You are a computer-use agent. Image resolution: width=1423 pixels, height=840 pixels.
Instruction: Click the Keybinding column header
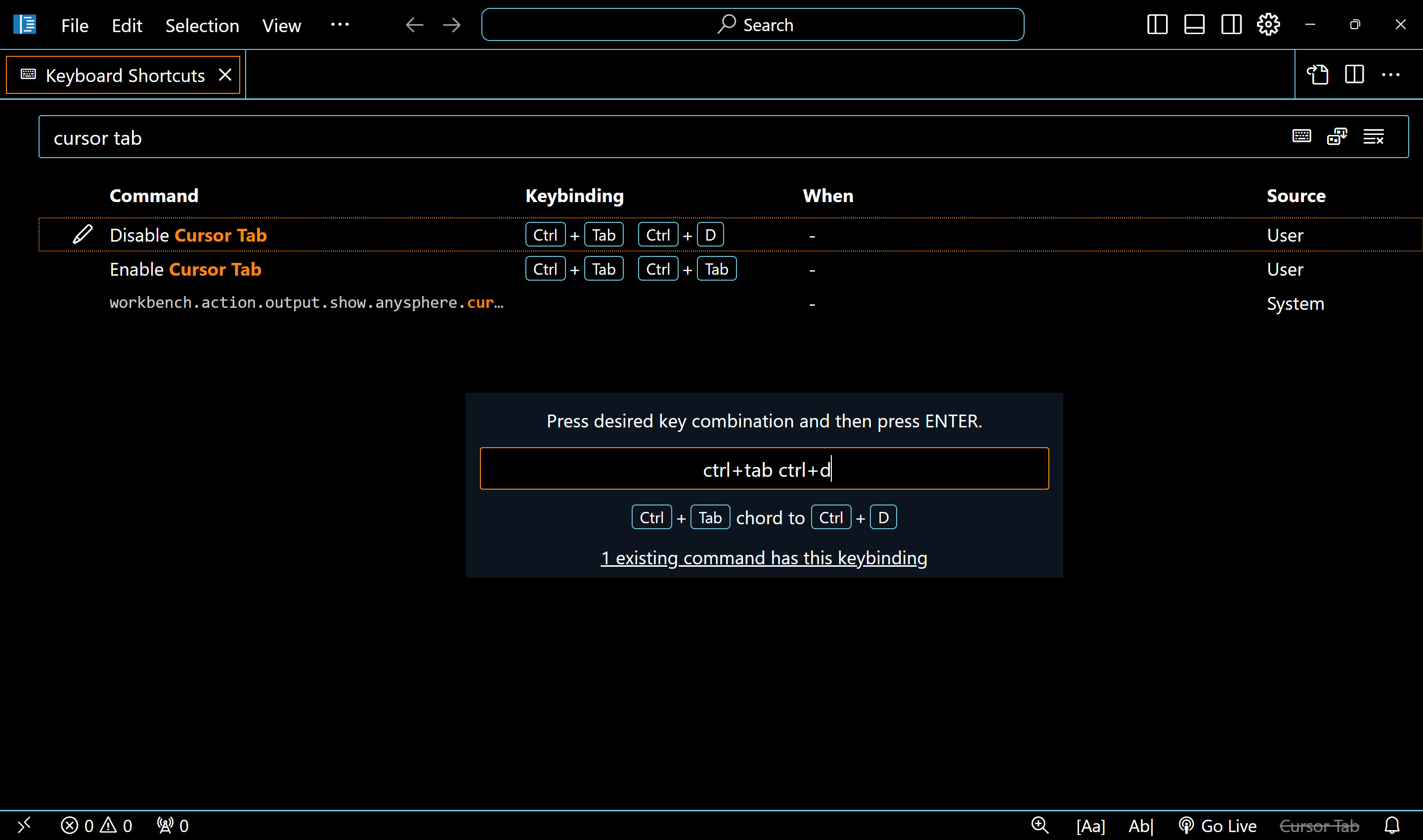point(574,196)
